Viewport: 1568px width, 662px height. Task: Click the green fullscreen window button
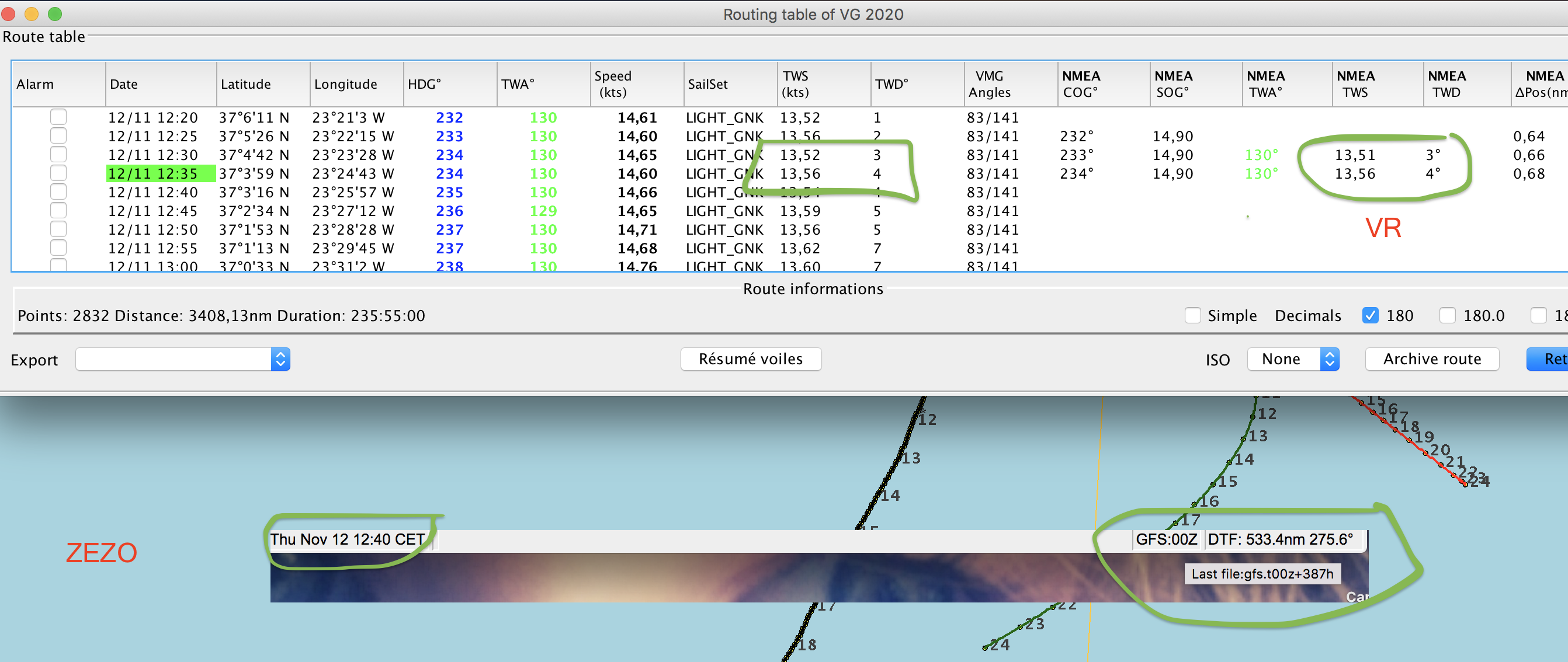55,13
